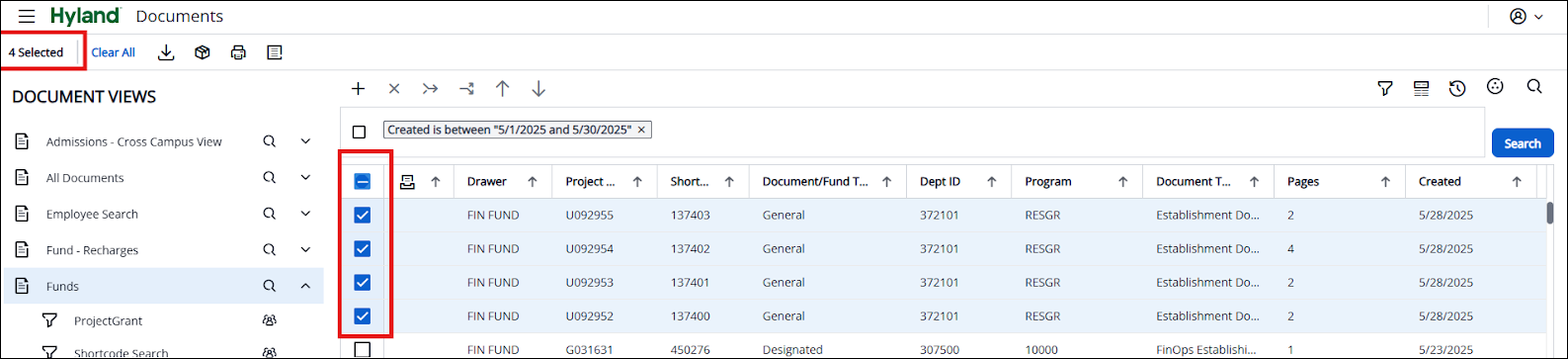Screen dimensions: 1568x359
Task: Toggle the select-all header checkbox
Action: coord(362,181)
